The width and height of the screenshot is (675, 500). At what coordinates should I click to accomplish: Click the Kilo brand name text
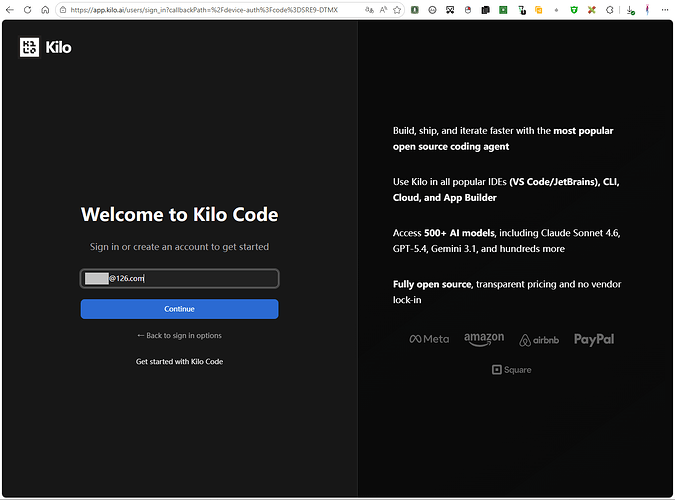[x=59, y=47]
